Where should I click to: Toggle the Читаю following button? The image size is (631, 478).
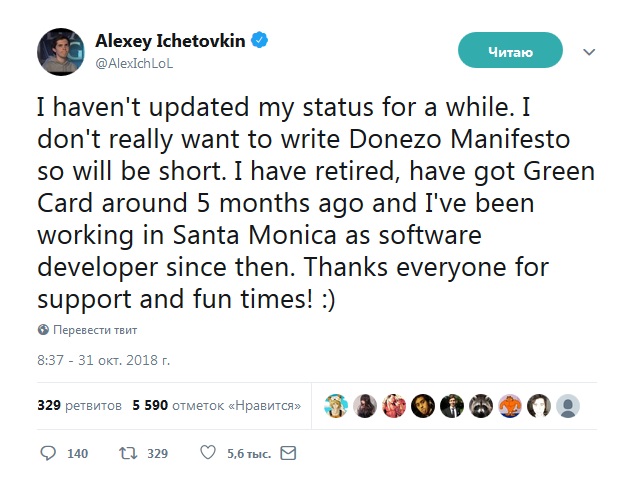[x=510, y=50]
